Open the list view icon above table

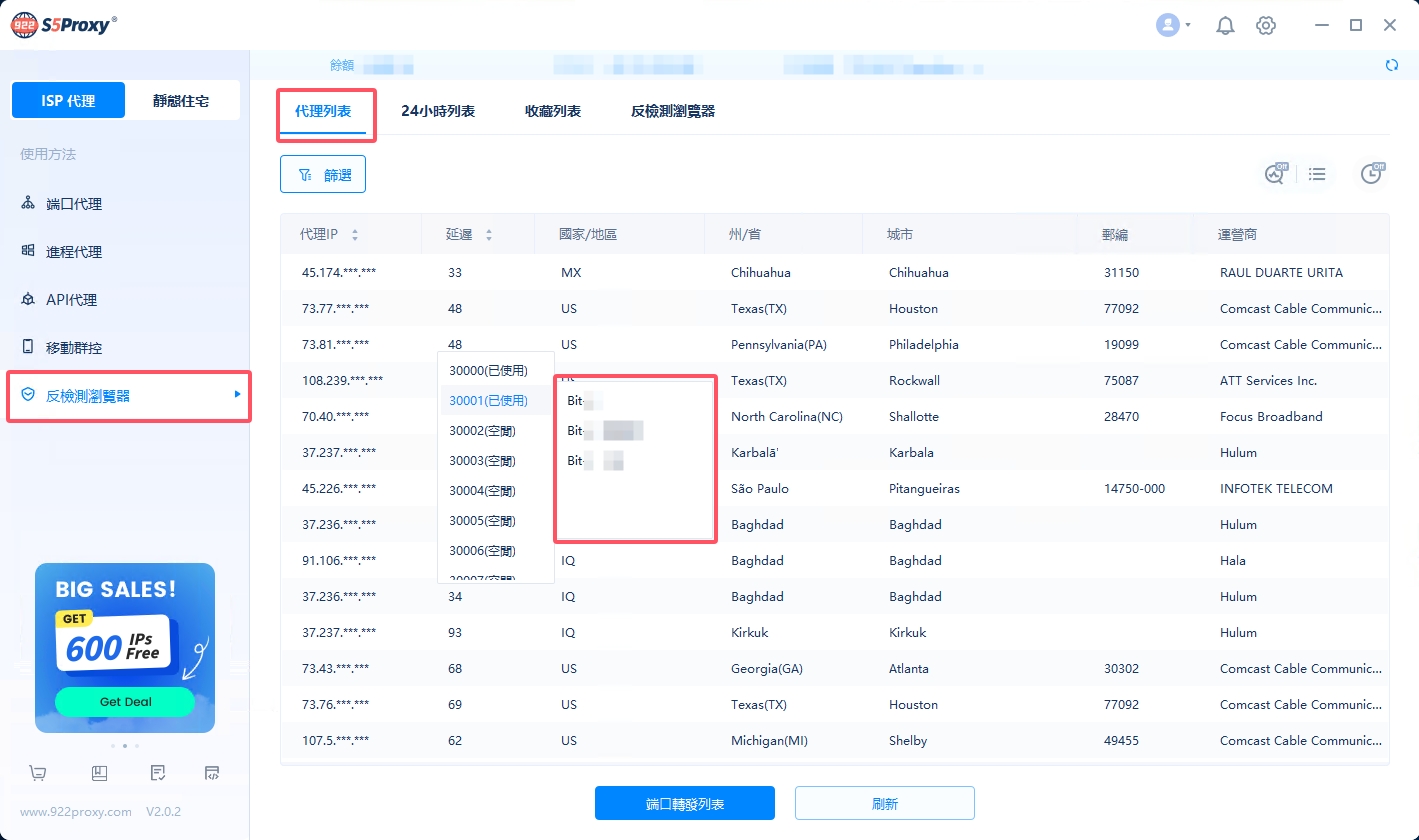point(1317,174)
